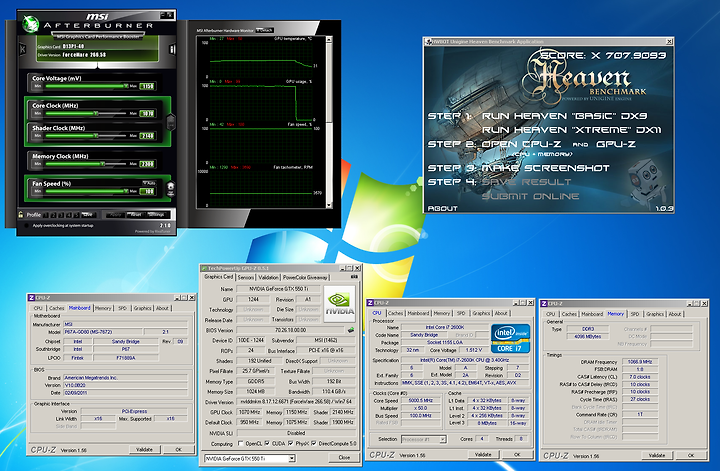The image size is (720, 471).
Task: Select profile slot 3 in Afterburner
Action: coord(61,214)
